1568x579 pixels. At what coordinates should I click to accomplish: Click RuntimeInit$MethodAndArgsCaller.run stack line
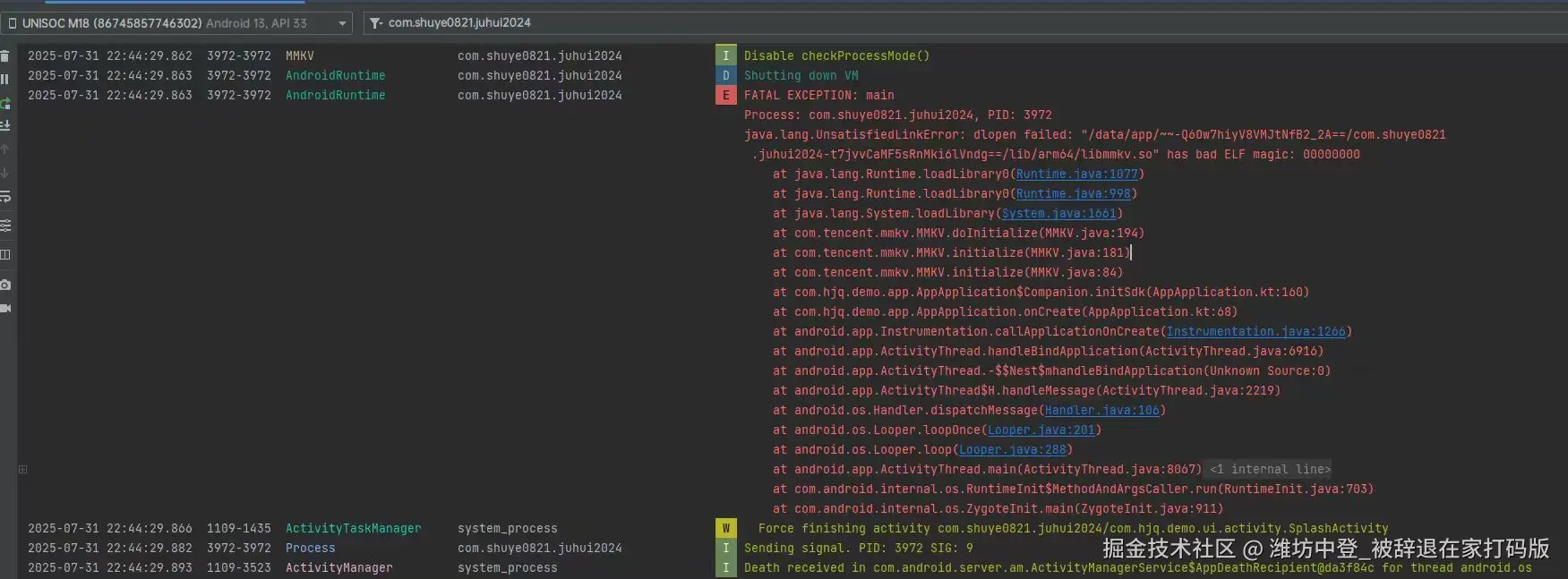click(1073, 489)
